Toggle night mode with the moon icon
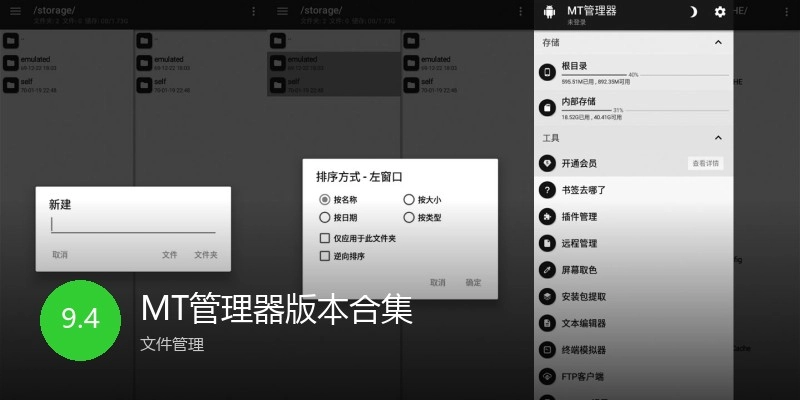800x400 pixels. pyautogui.click(x=692, y=12)
